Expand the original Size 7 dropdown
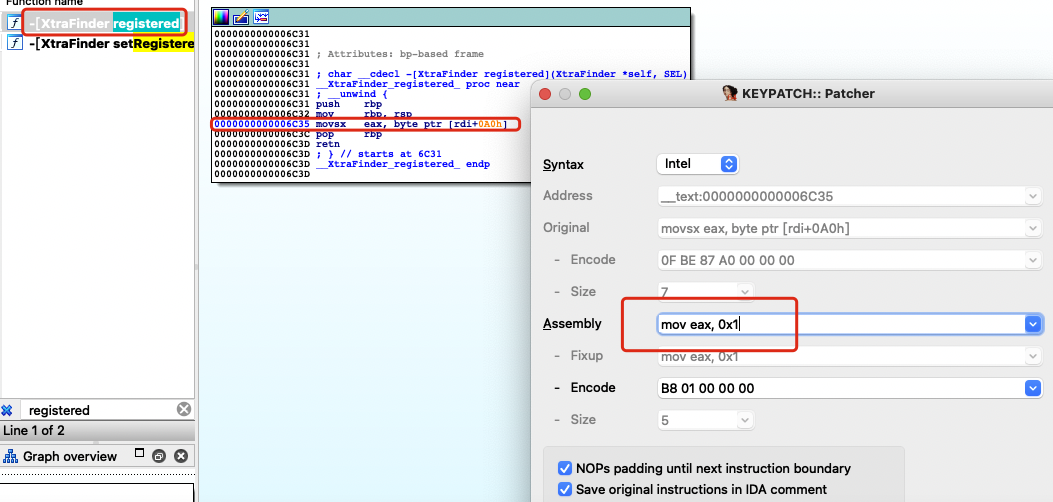Image resolution: width=1053 pixels, height=502 pixels. 743,292
